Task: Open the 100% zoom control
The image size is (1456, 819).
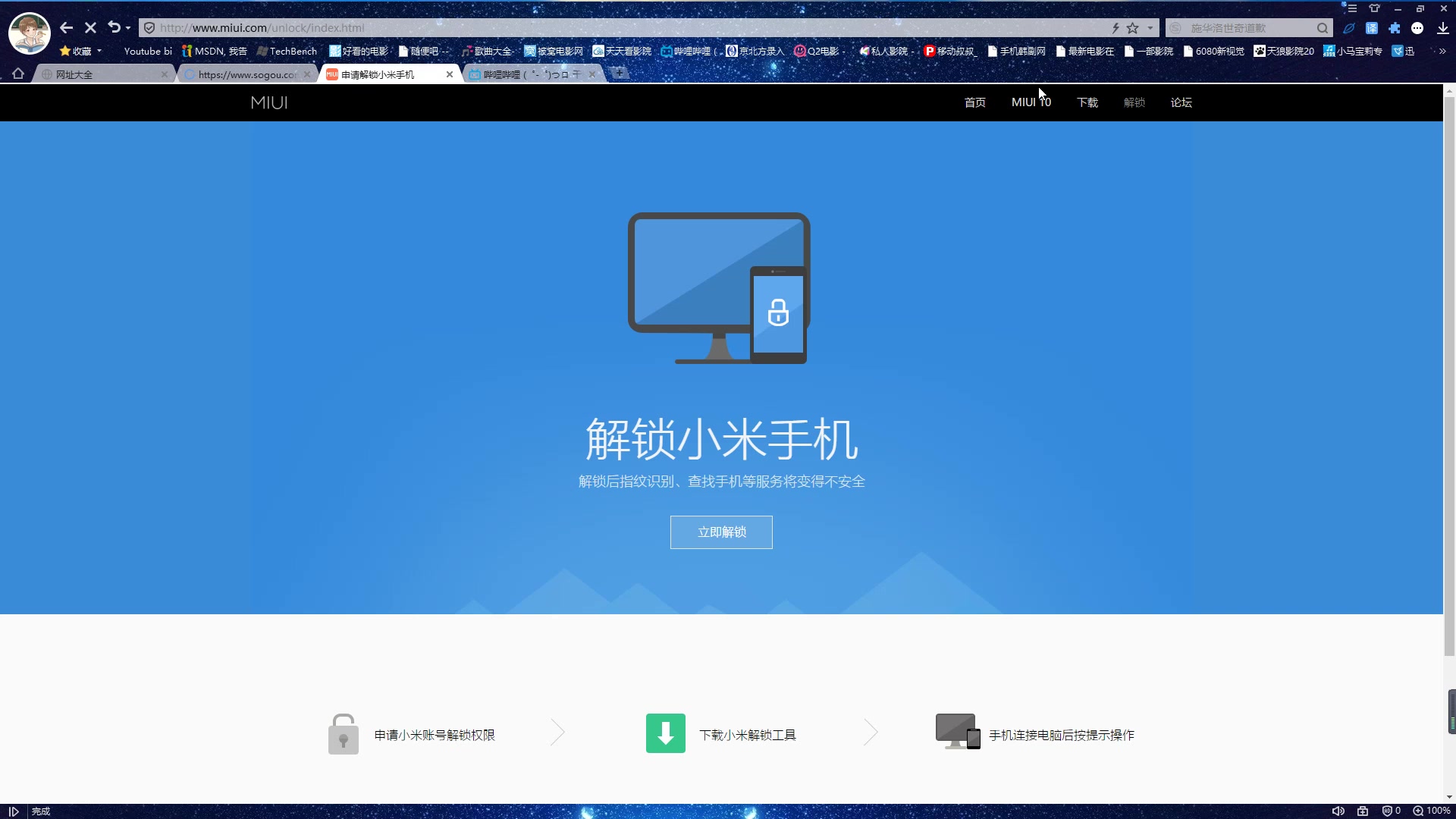Action: pyautogui.click(x=1432, y=811)
